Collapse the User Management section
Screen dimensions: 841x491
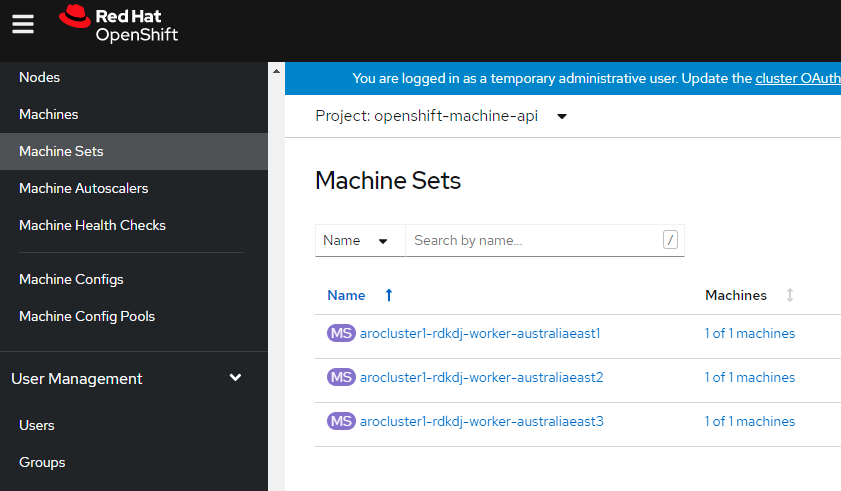pyautogui.click(x=235, y=378)
